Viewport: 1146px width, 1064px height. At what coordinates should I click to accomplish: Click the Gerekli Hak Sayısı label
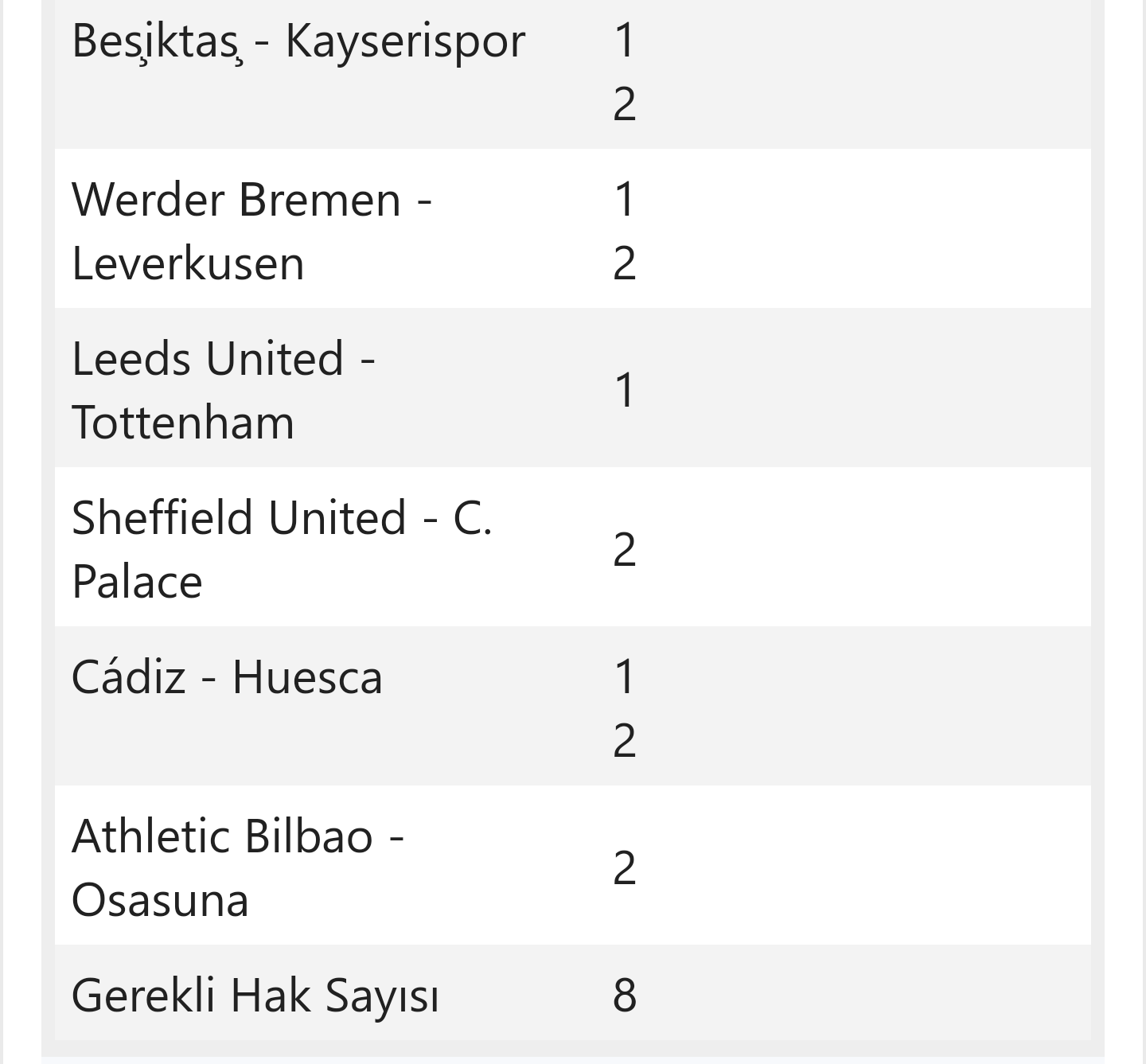tap(255, 996)
